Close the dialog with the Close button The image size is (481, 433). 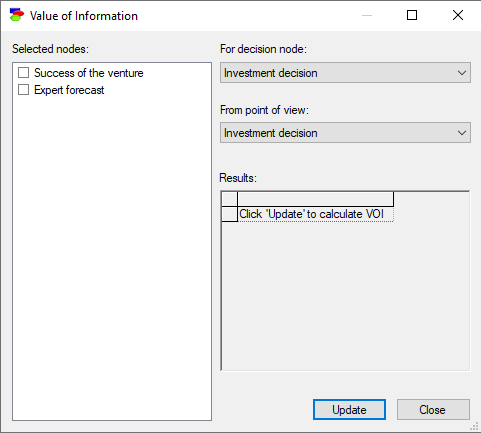point(433,410)
